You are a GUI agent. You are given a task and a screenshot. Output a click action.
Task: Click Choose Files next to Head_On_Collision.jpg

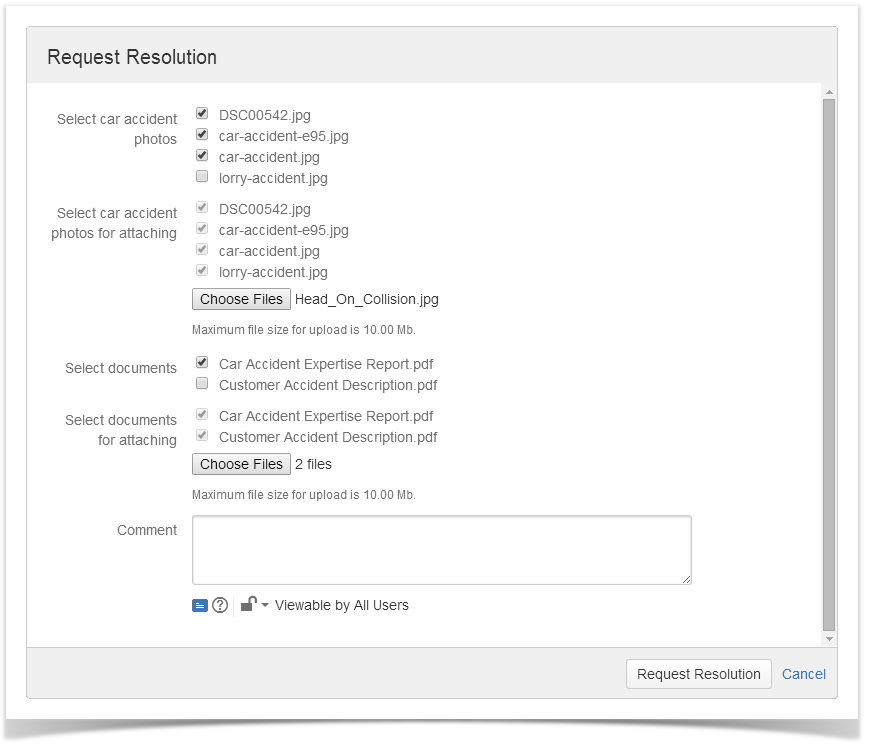point(241,299)
